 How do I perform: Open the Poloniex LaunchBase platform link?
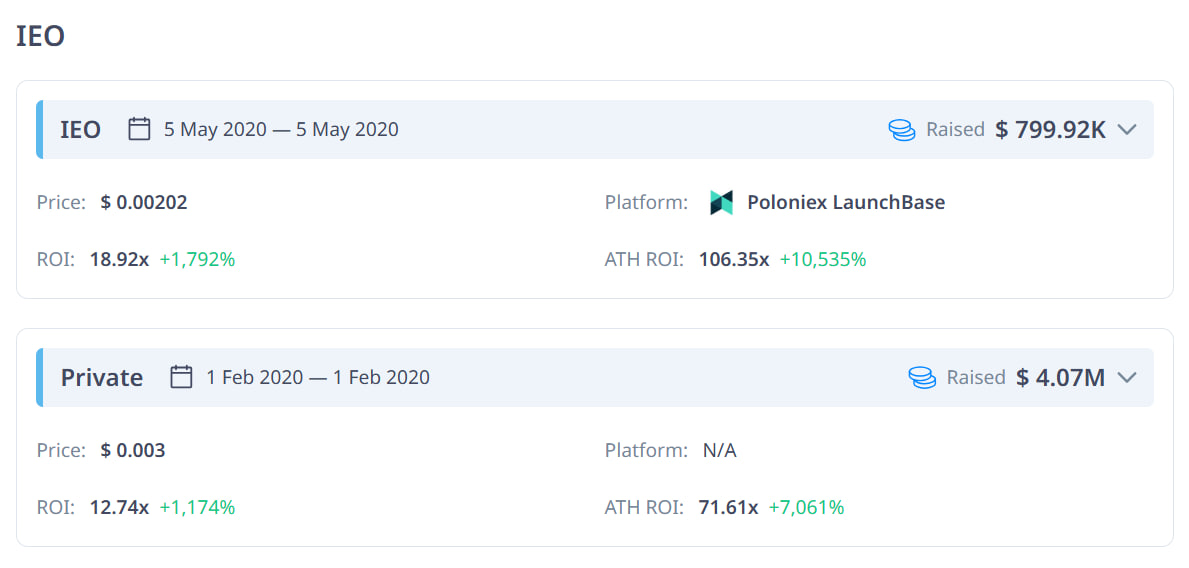[845, 202]
